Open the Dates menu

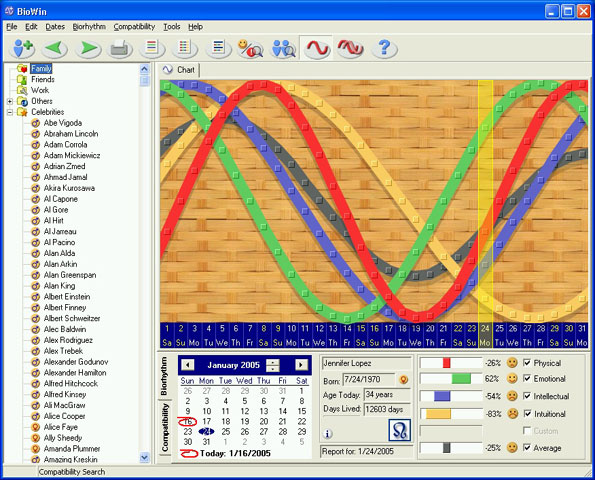(55, 27)
